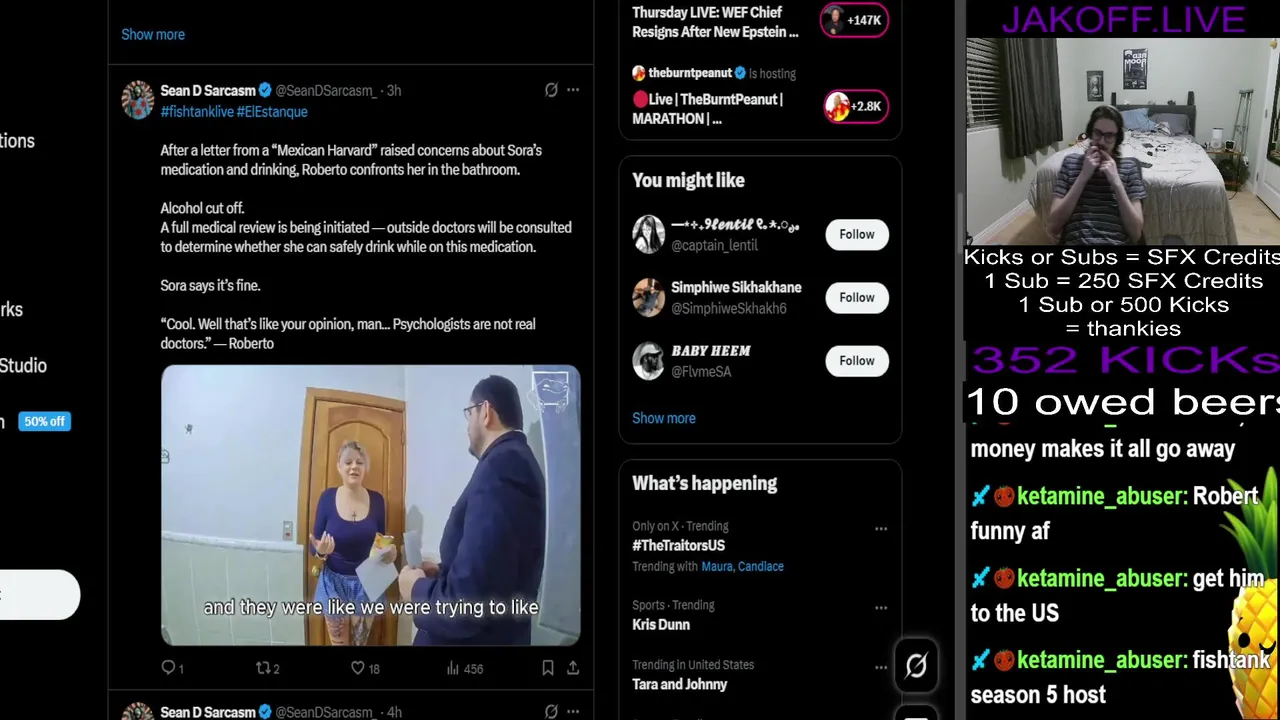
Task: Open the #fishtanklive hashtag
Action: tap(197, 112)
